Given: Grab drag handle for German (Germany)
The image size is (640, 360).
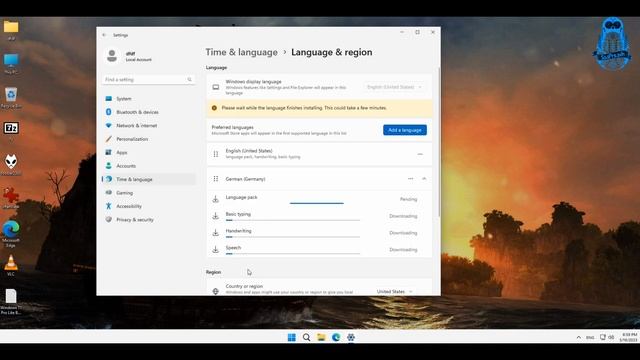Looking at the screenshot, I should pos(216,179).
